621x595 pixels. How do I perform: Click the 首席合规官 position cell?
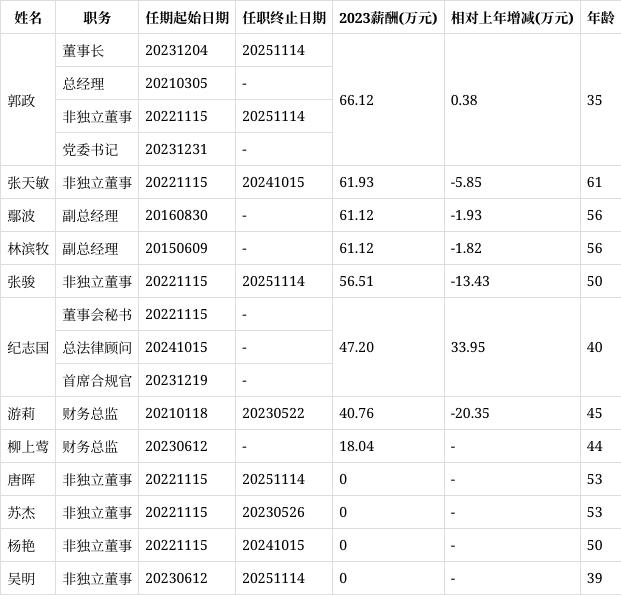click(x=97, y=380)
